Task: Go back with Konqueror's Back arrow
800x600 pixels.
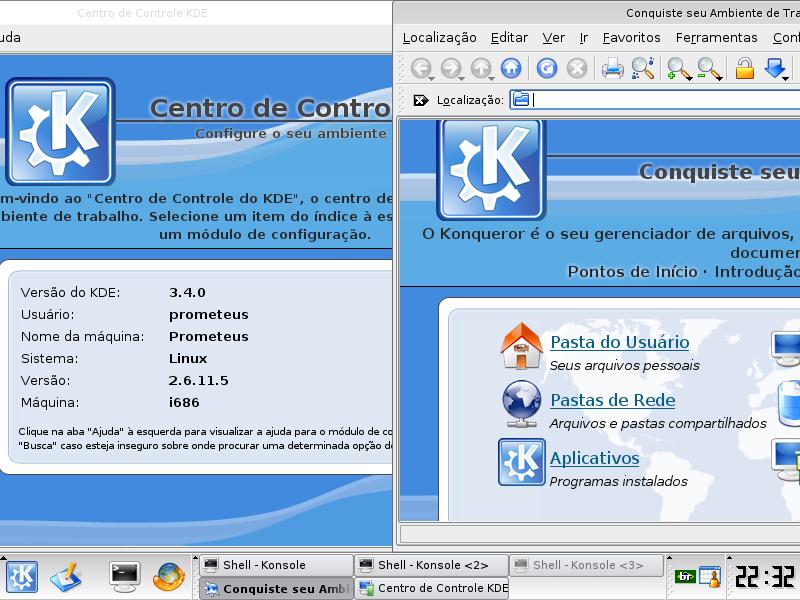Action: (x=421, y=68)
